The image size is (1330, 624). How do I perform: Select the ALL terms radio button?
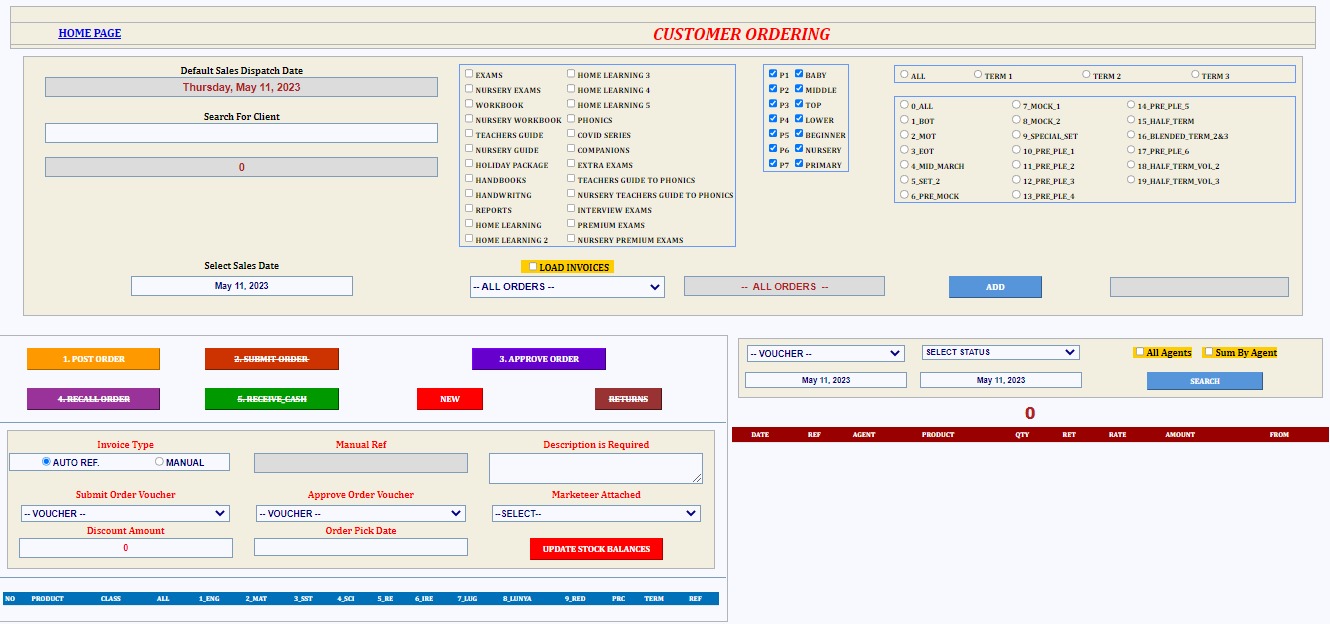(905, 74)
